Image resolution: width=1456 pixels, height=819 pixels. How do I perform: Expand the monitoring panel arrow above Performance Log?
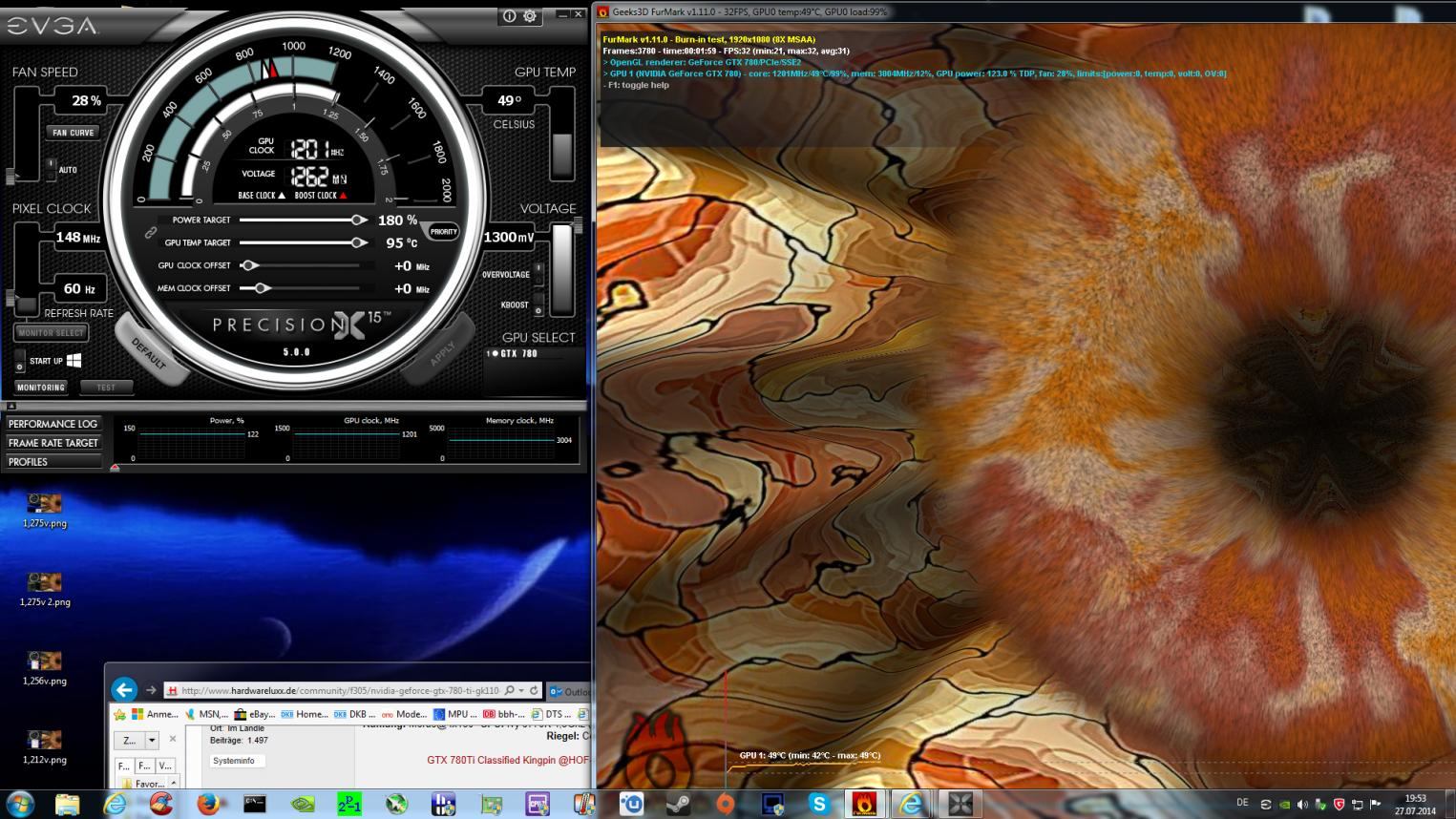[x=11, y=407]
